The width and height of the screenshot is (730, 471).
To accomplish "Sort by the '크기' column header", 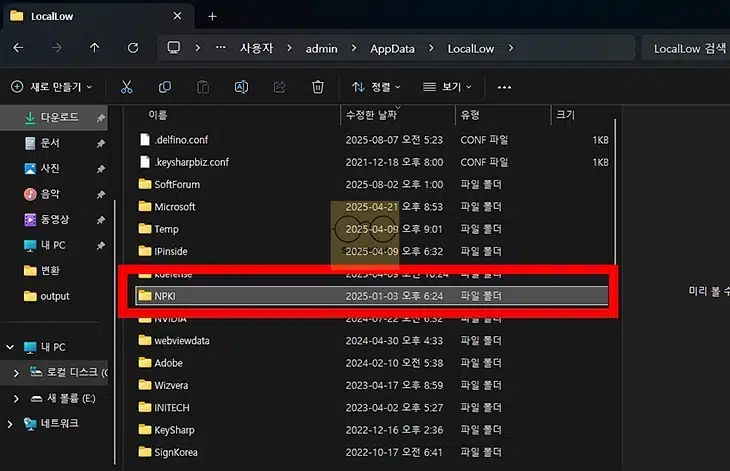I will click(566, 115).
